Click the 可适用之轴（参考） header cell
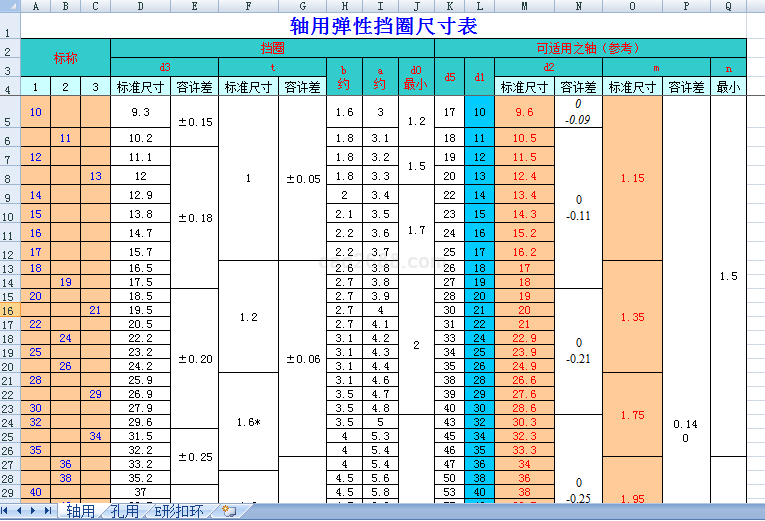 tap(589, 48)
